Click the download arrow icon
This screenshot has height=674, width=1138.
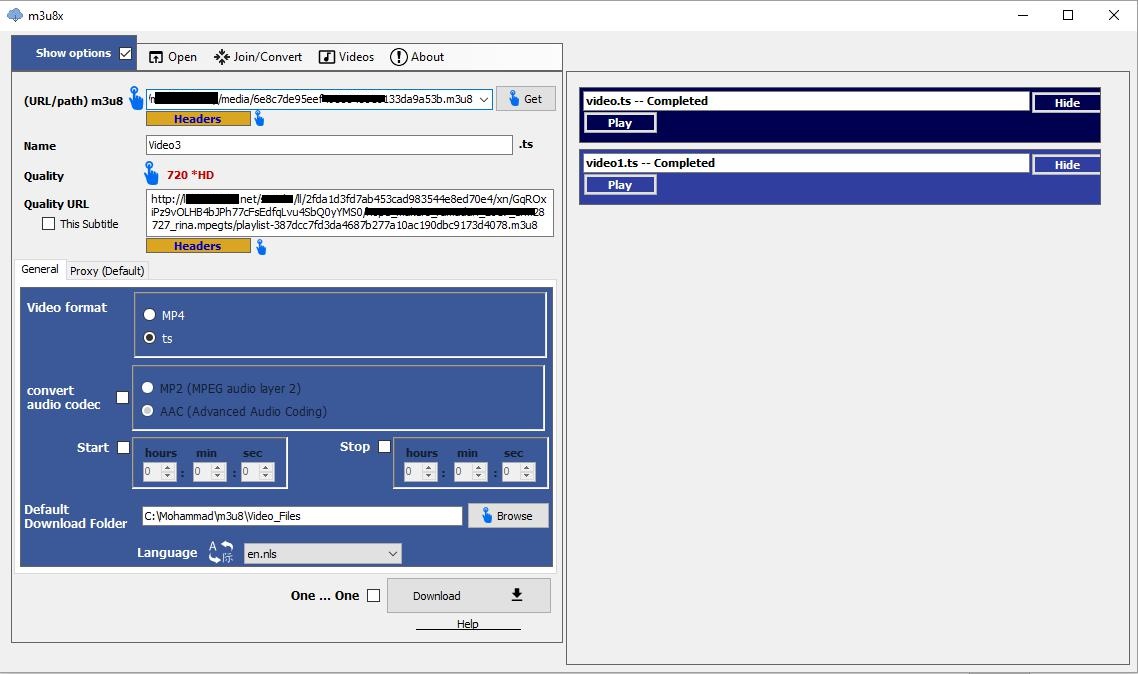pyautogui.click(x=517, y=595)
